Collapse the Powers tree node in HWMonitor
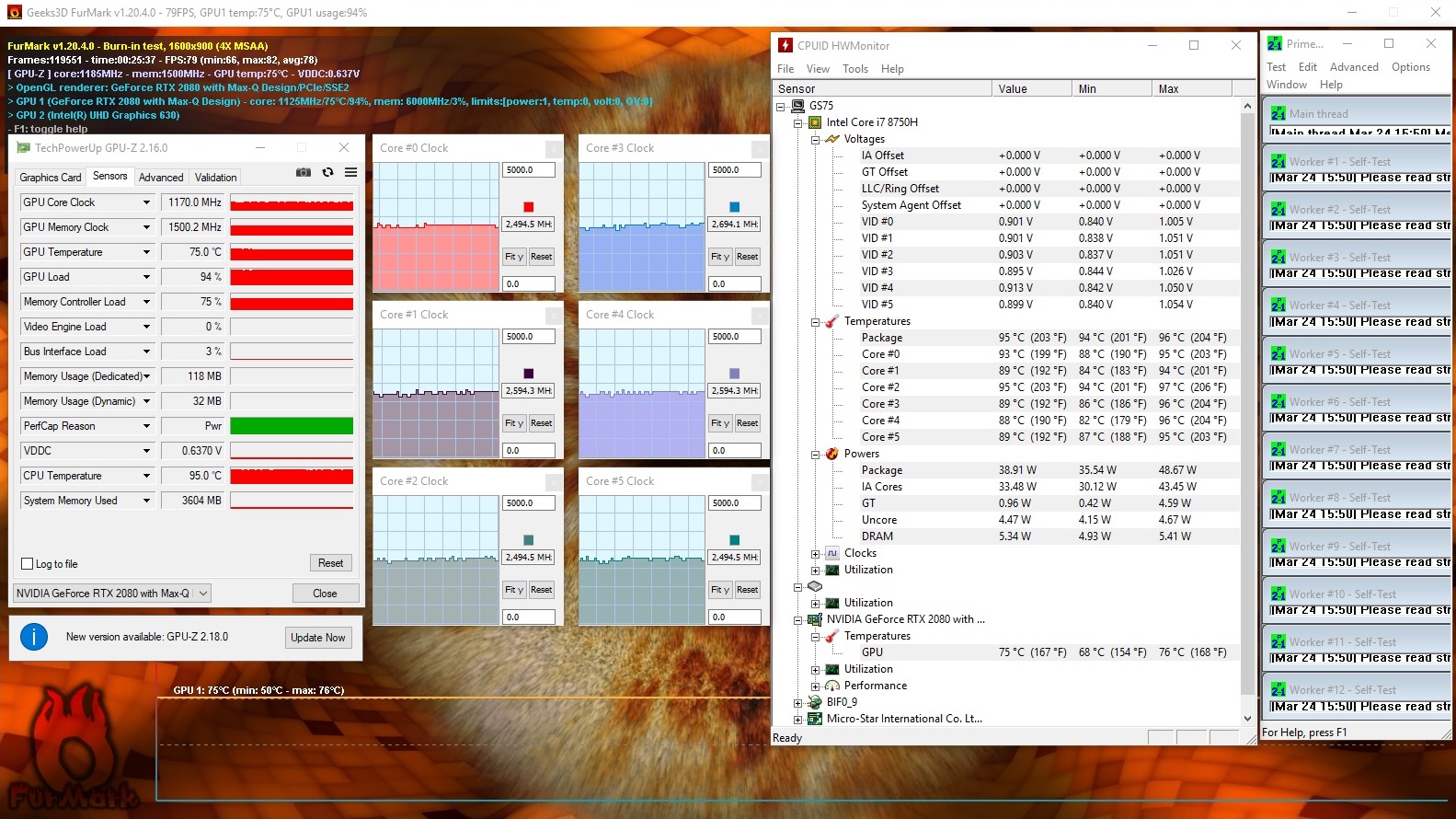Viewport: 1456px width, 819px height. tap(815, 455)
